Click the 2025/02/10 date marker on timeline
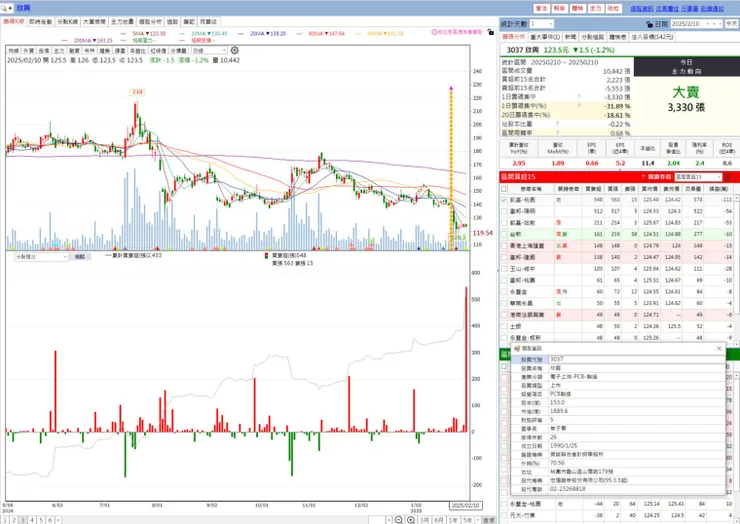Screen dimensions: 740x524 pos(465,506)
